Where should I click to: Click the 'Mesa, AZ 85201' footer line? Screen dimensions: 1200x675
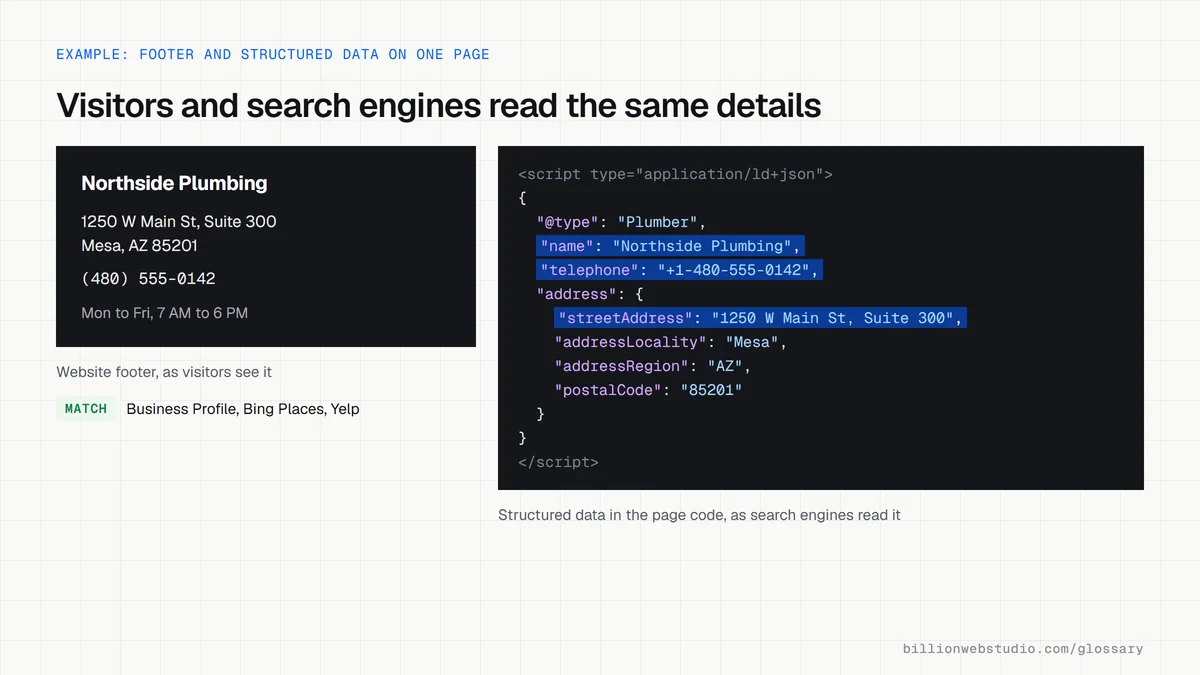[x=139, y=245]
